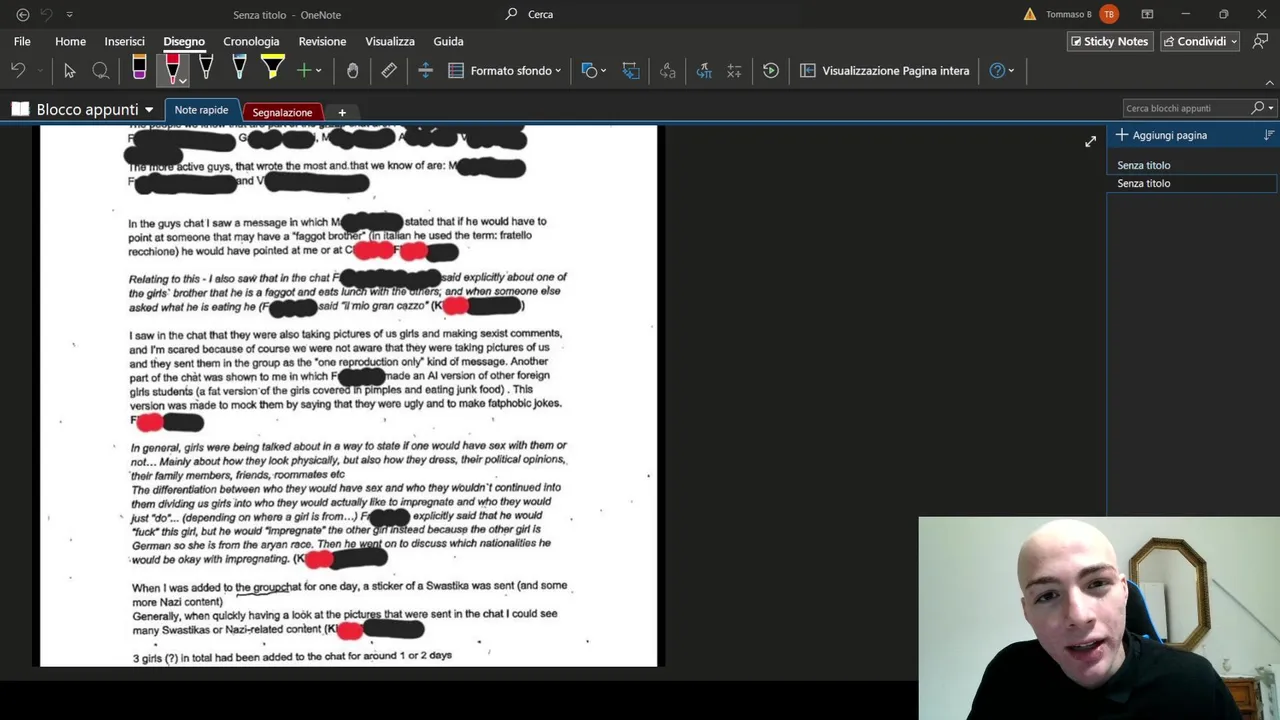Select the red pen tool
This screenshot has height=720, width=1280.
pos(173,69)
